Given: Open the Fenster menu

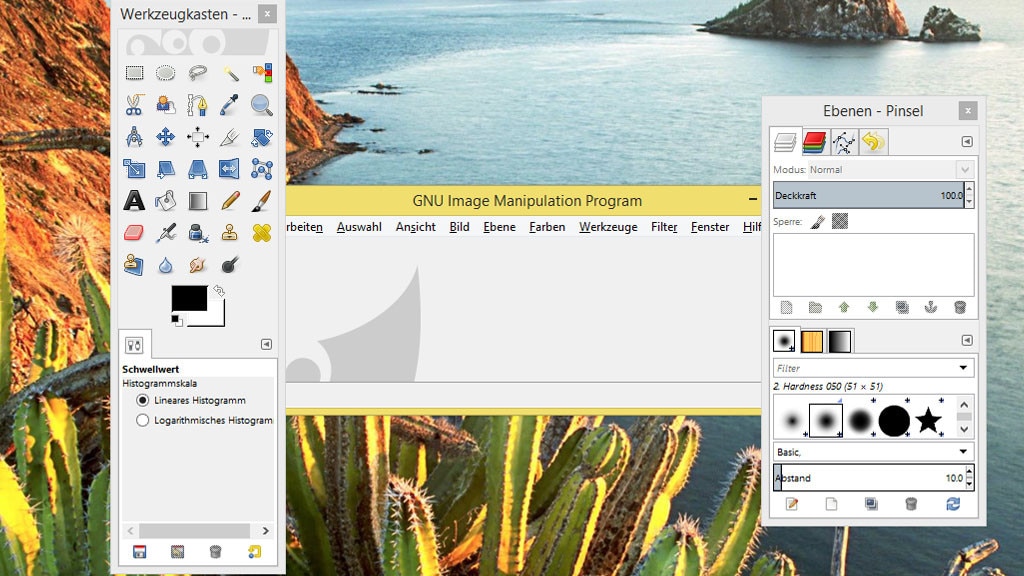Looking at the screenshot, I should click(x=710, y=227).
